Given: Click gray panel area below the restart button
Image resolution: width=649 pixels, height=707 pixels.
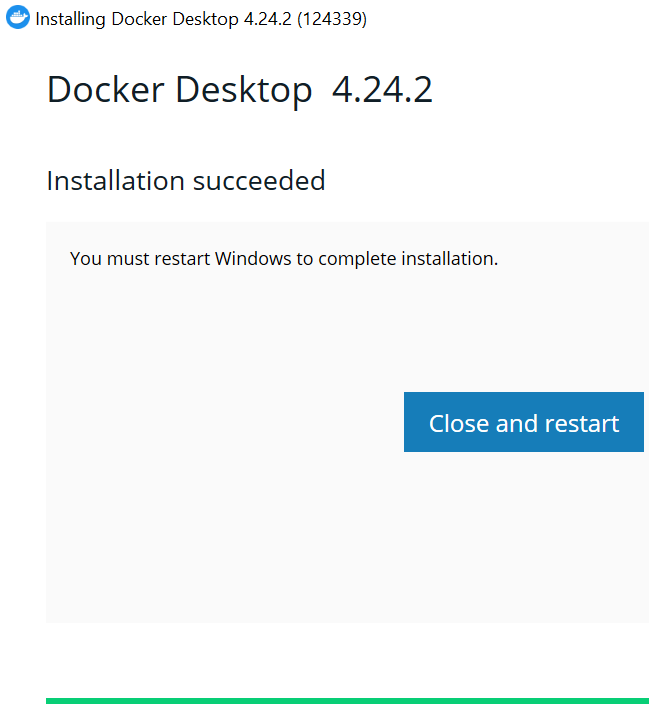Looking at the screenshot, I should pos(524,537).
